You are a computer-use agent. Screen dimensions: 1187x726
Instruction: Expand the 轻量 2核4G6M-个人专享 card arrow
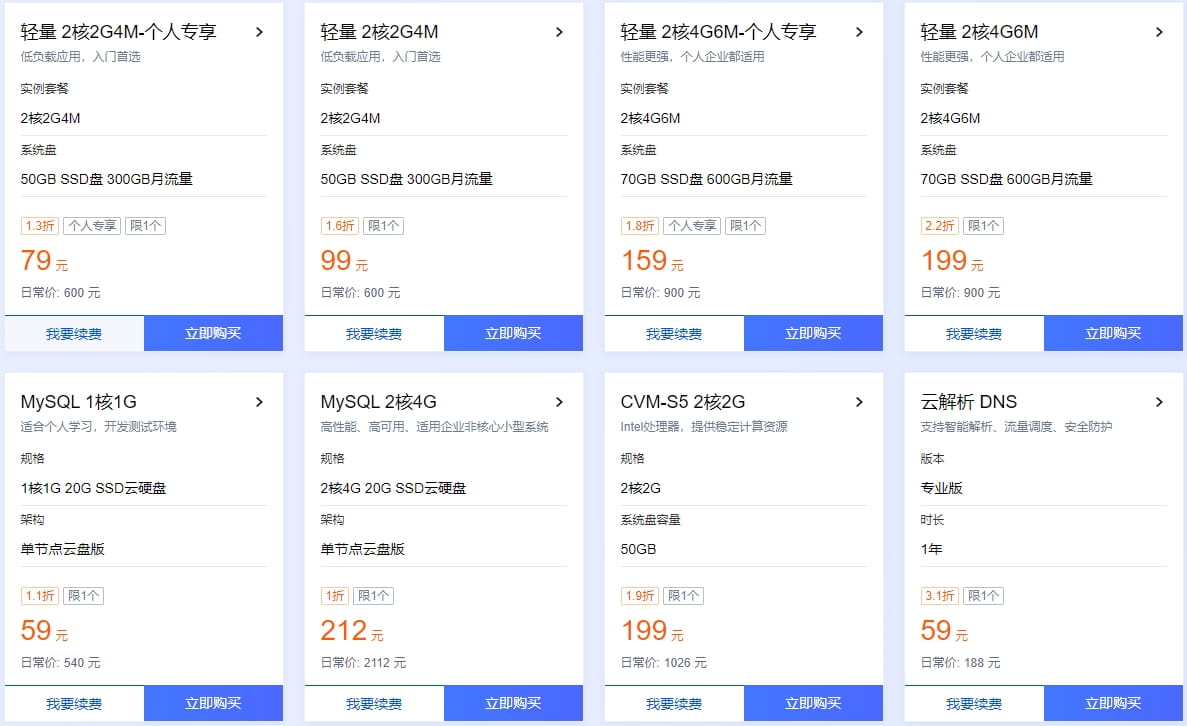coord(859,31)
